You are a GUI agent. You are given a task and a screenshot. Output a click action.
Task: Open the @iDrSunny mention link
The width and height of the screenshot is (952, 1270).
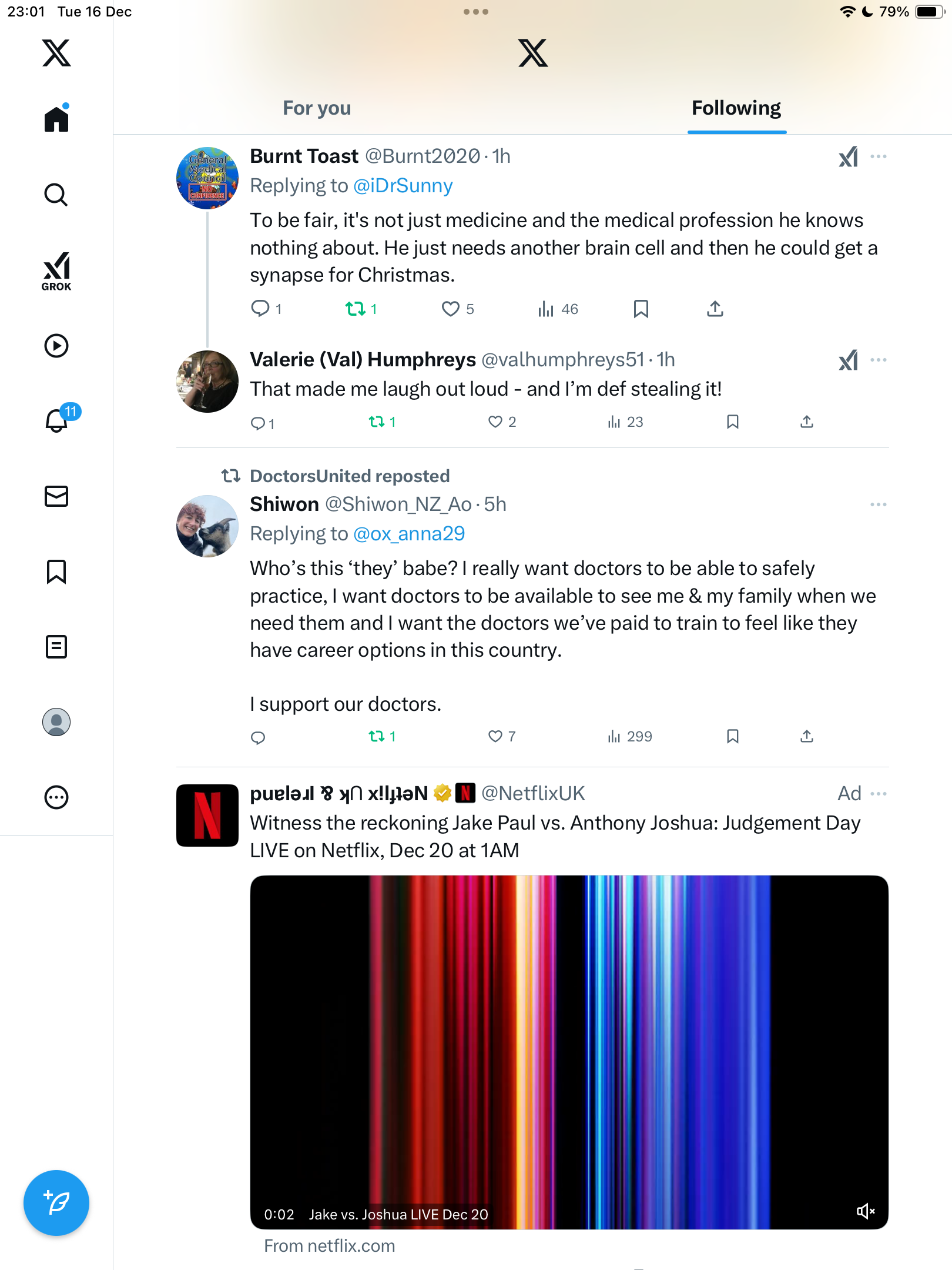click(x=403, y=186)
